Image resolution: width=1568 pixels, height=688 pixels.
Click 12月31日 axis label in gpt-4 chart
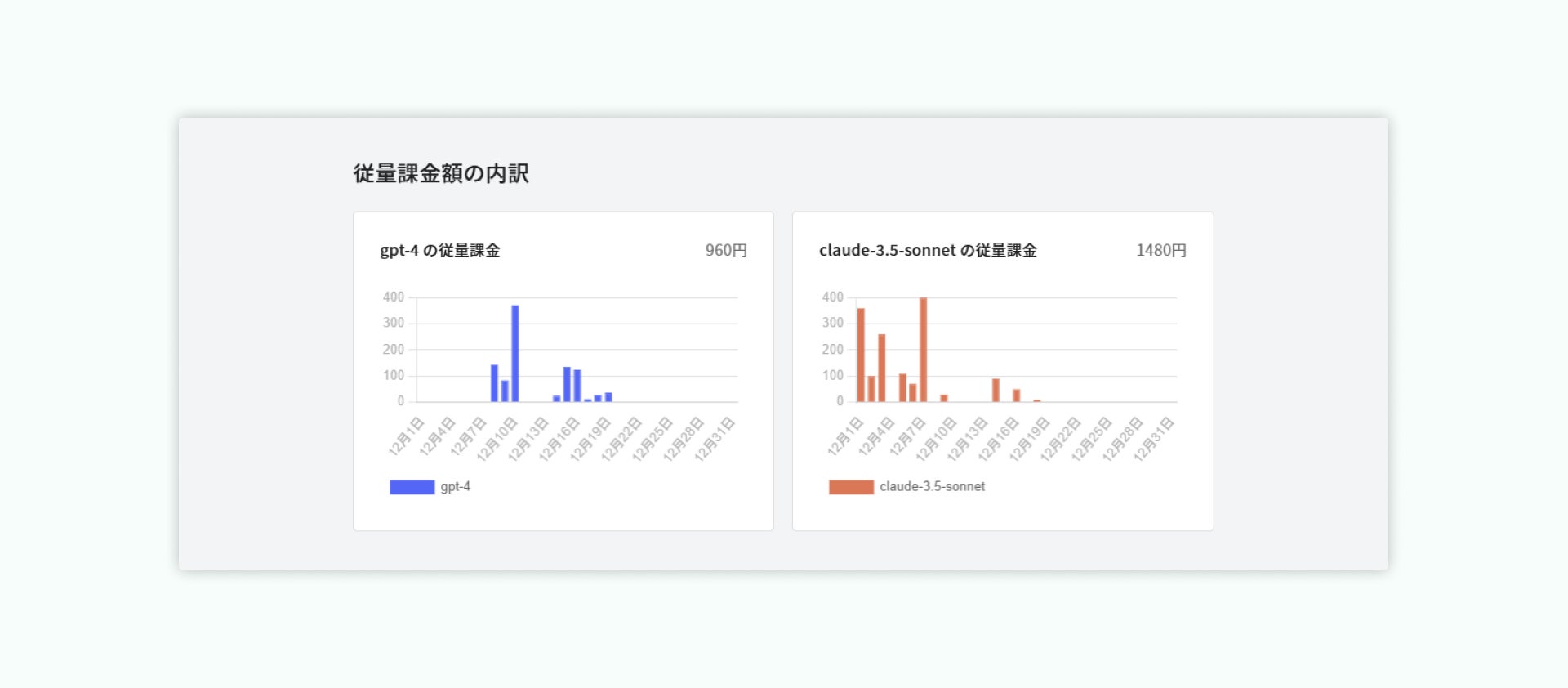(715, 440)
